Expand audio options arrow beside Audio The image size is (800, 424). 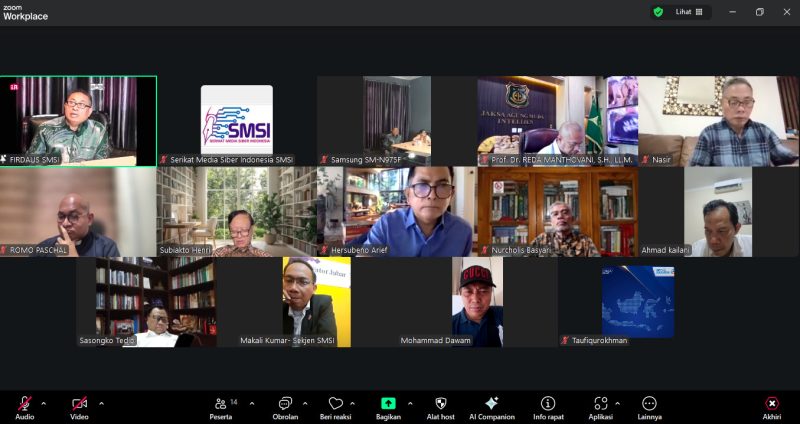coord(43,403)
